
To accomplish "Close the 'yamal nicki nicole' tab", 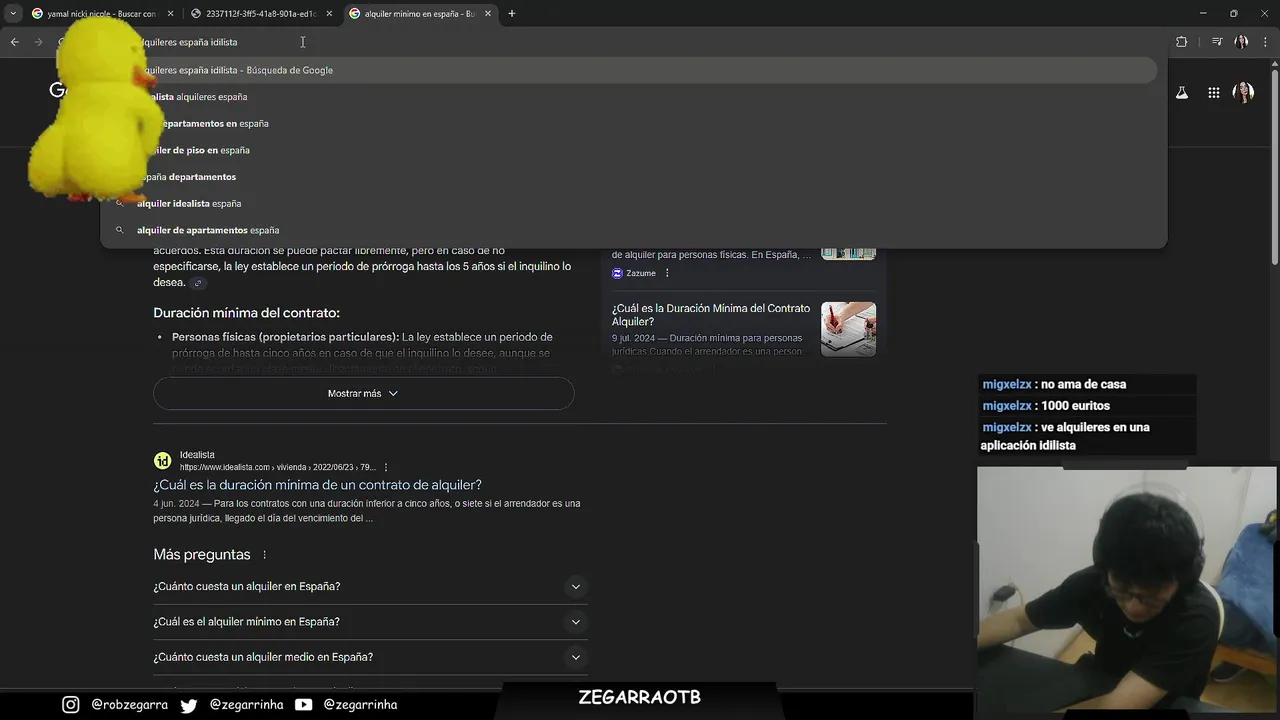I will pos(170,14).
